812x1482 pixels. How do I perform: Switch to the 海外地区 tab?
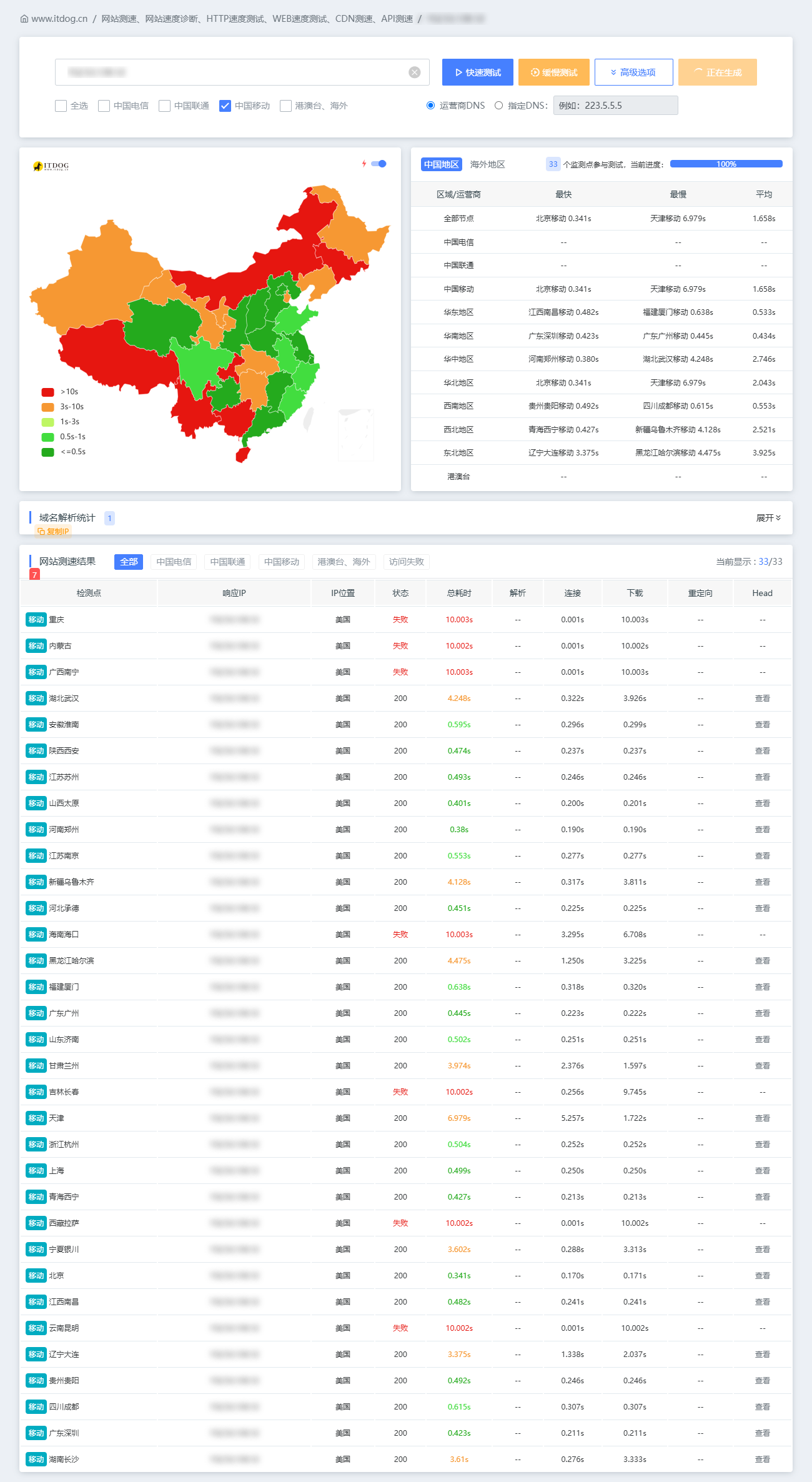[x=487, y=164]
